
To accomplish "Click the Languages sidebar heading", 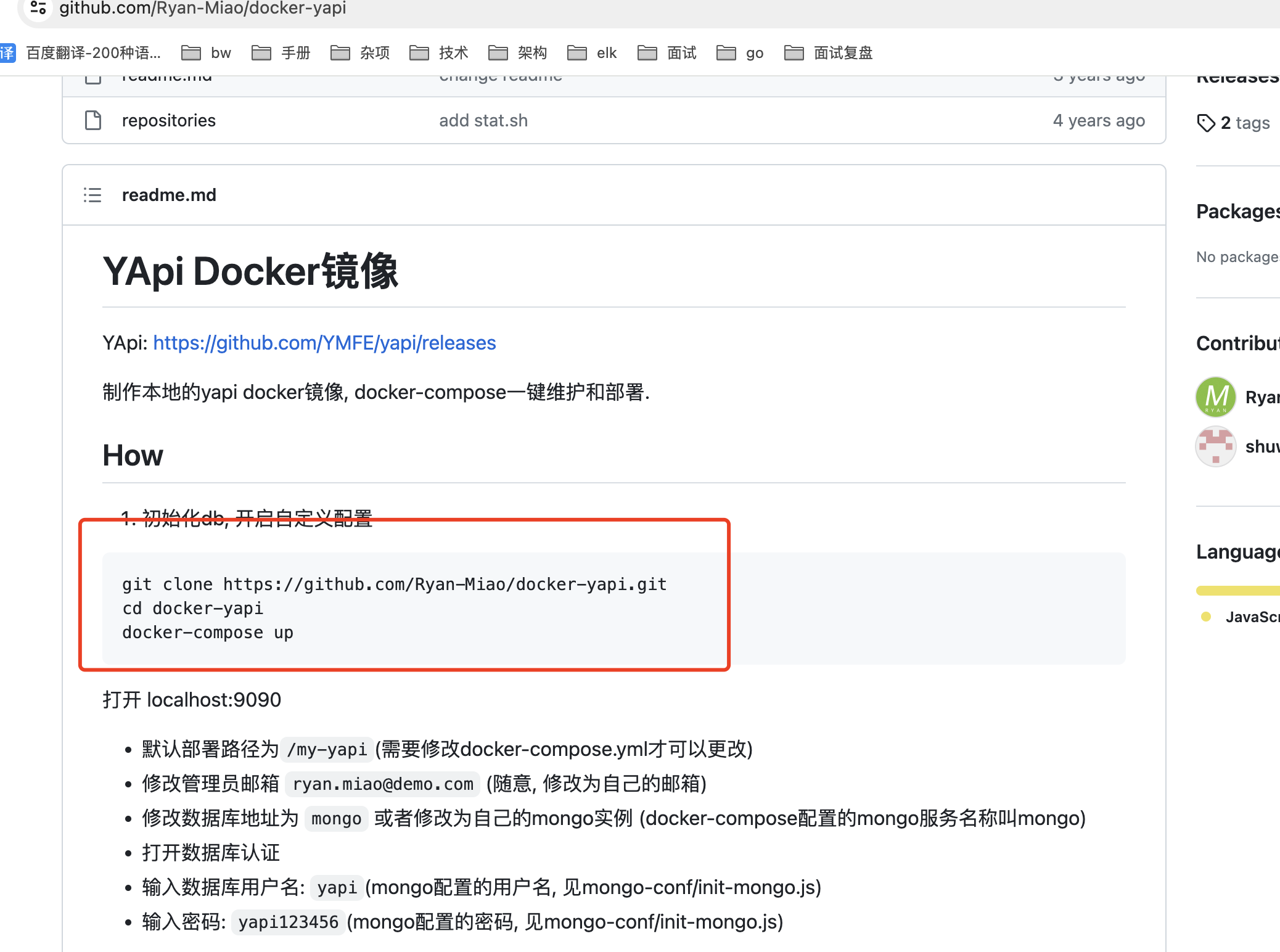I will tap(1237, 552).
